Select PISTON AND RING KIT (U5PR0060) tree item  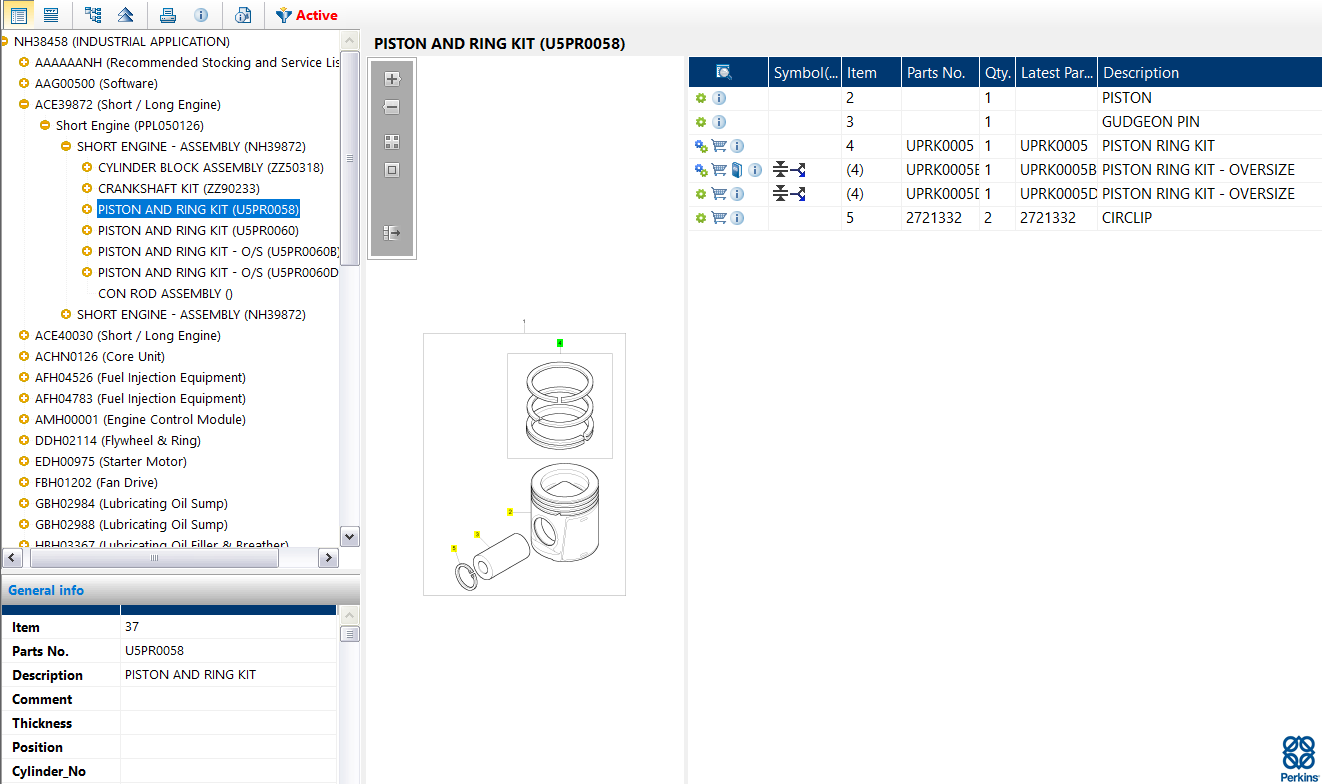[x=198, y=231]
